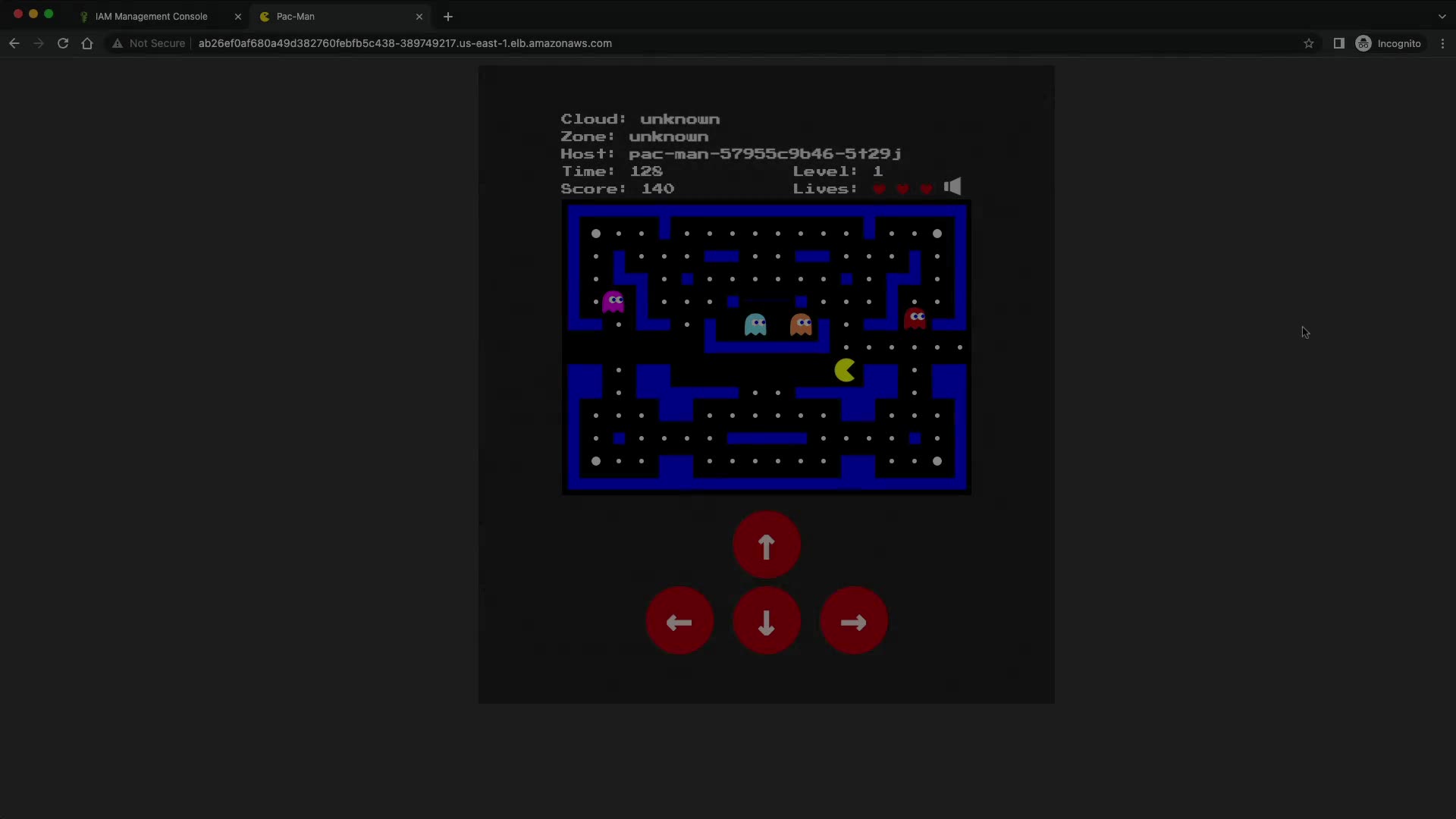
Task: Open the Chrome three-dot menu
Action: [x=1442, y=43]
